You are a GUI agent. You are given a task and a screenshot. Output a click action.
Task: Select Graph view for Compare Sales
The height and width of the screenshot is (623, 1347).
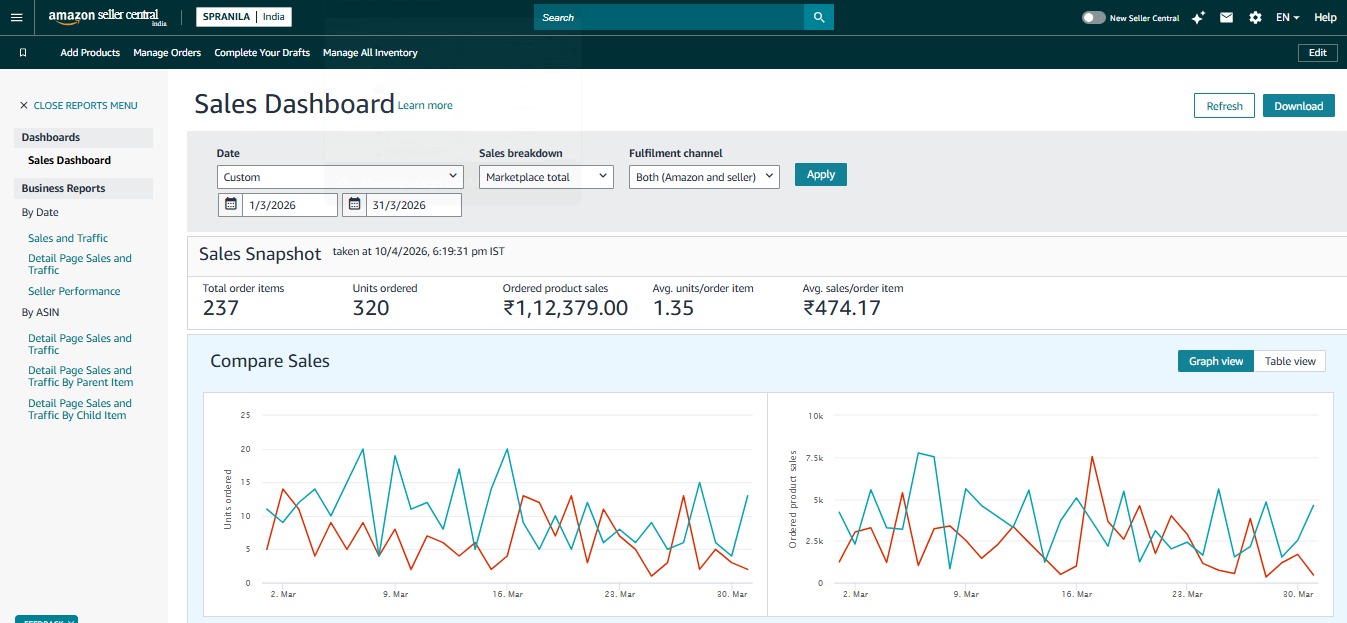(x=1215, y=361)
